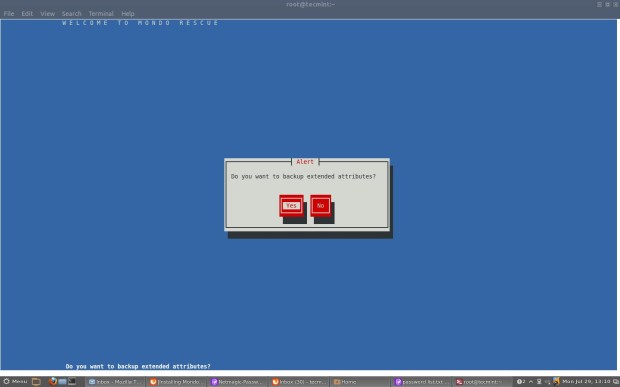
Task: Open the Help menu
Action: [128, 13]
